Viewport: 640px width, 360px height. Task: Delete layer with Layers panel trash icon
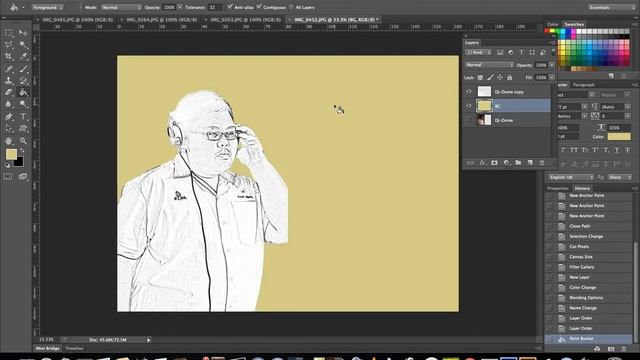(542, 163)
